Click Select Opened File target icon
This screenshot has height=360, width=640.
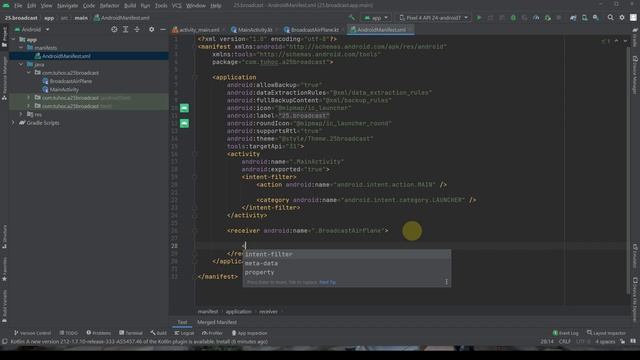(x=114, y=29)
